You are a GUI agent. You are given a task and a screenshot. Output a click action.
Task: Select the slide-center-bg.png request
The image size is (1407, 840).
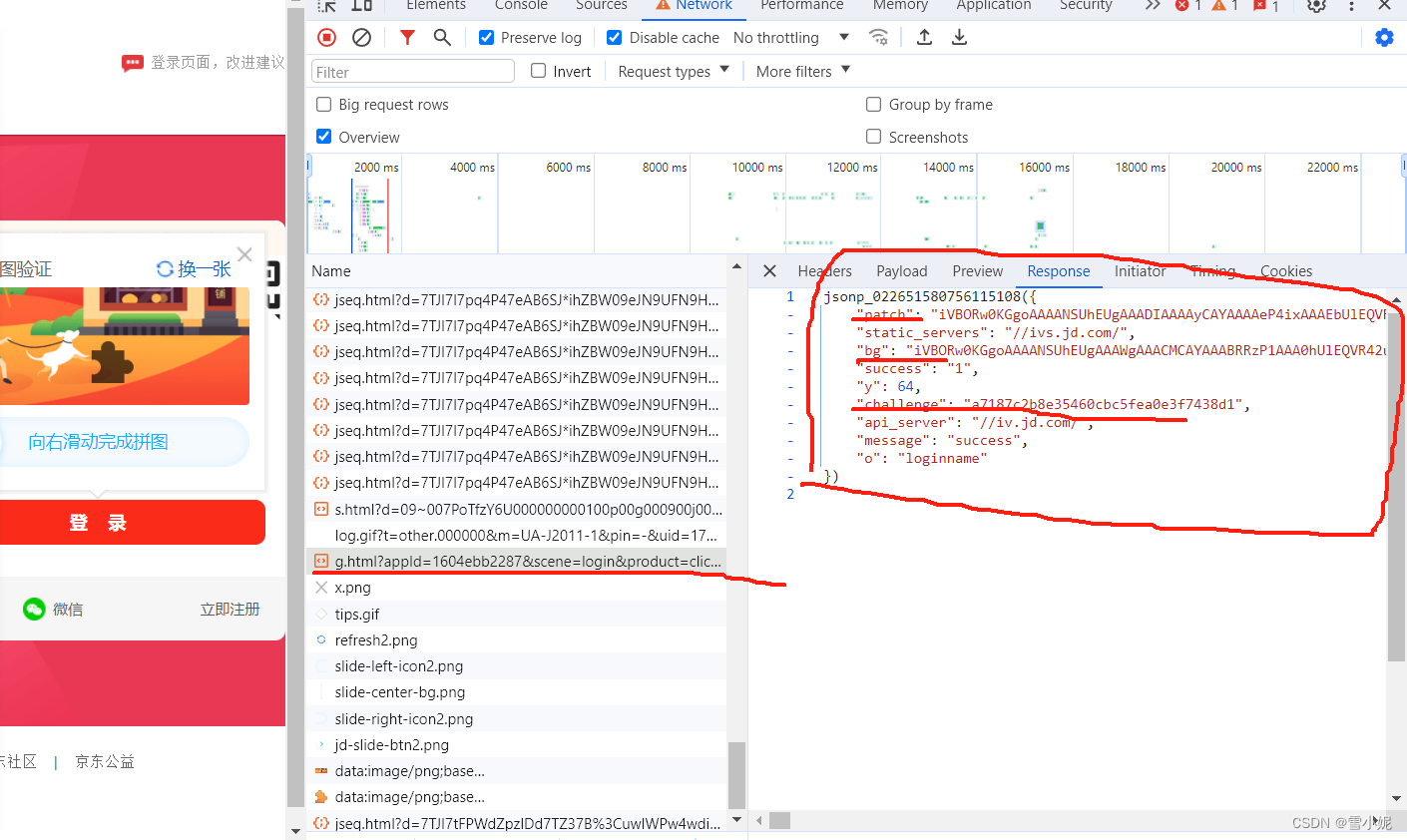coord(517,691)
